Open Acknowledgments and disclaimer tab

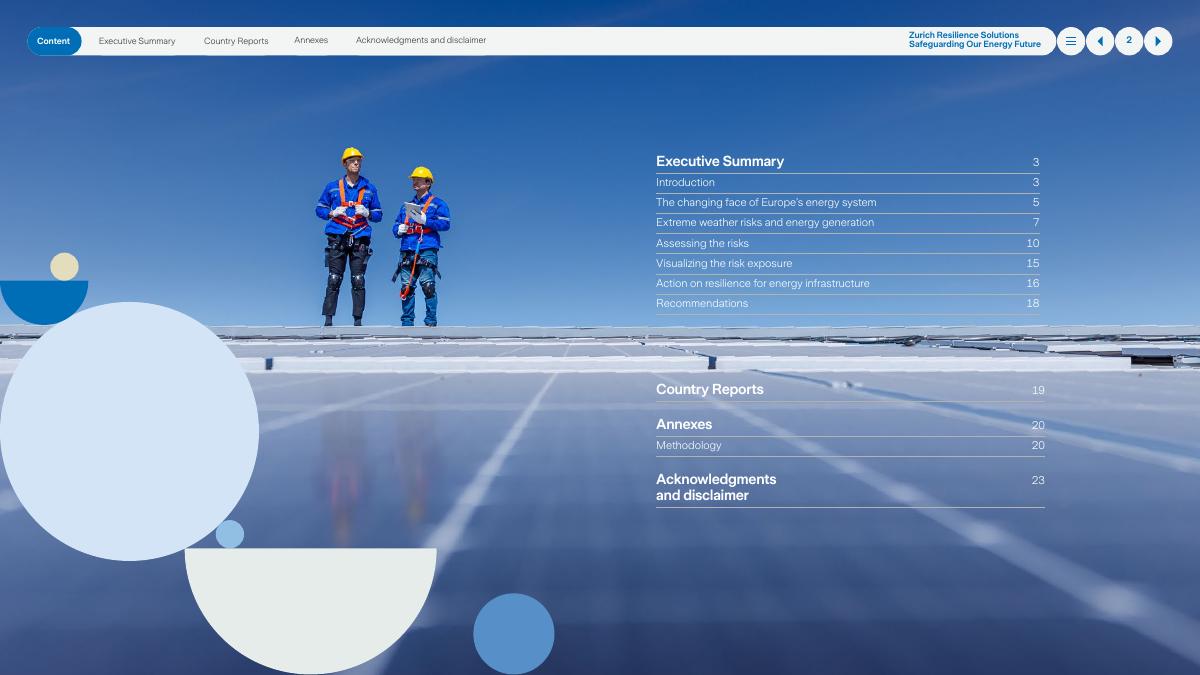point(421,41)
